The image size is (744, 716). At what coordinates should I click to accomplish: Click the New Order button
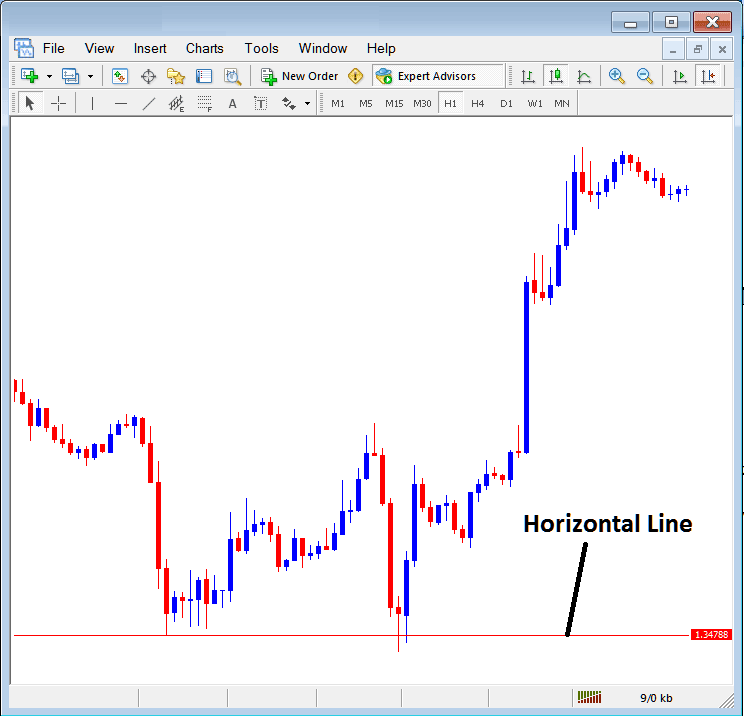[299, 76]
